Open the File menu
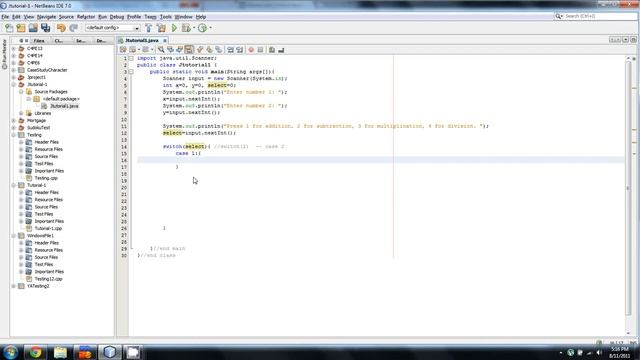 pos(5,17)
